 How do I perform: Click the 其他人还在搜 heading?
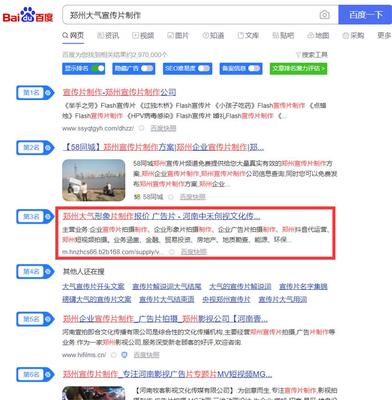(84, 272)
